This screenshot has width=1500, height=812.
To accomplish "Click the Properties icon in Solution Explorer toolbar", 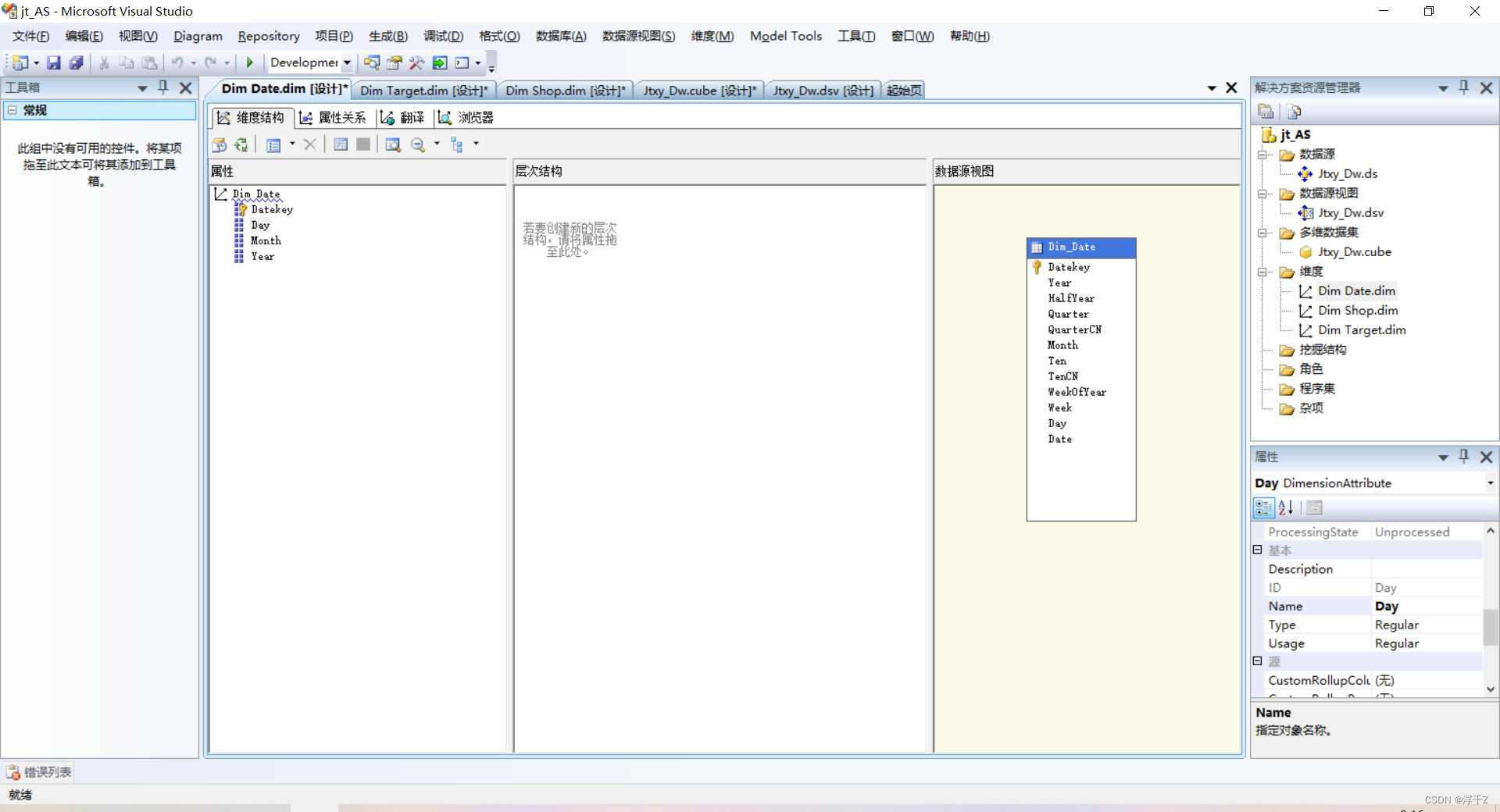I will click(x=1266, y=112).
